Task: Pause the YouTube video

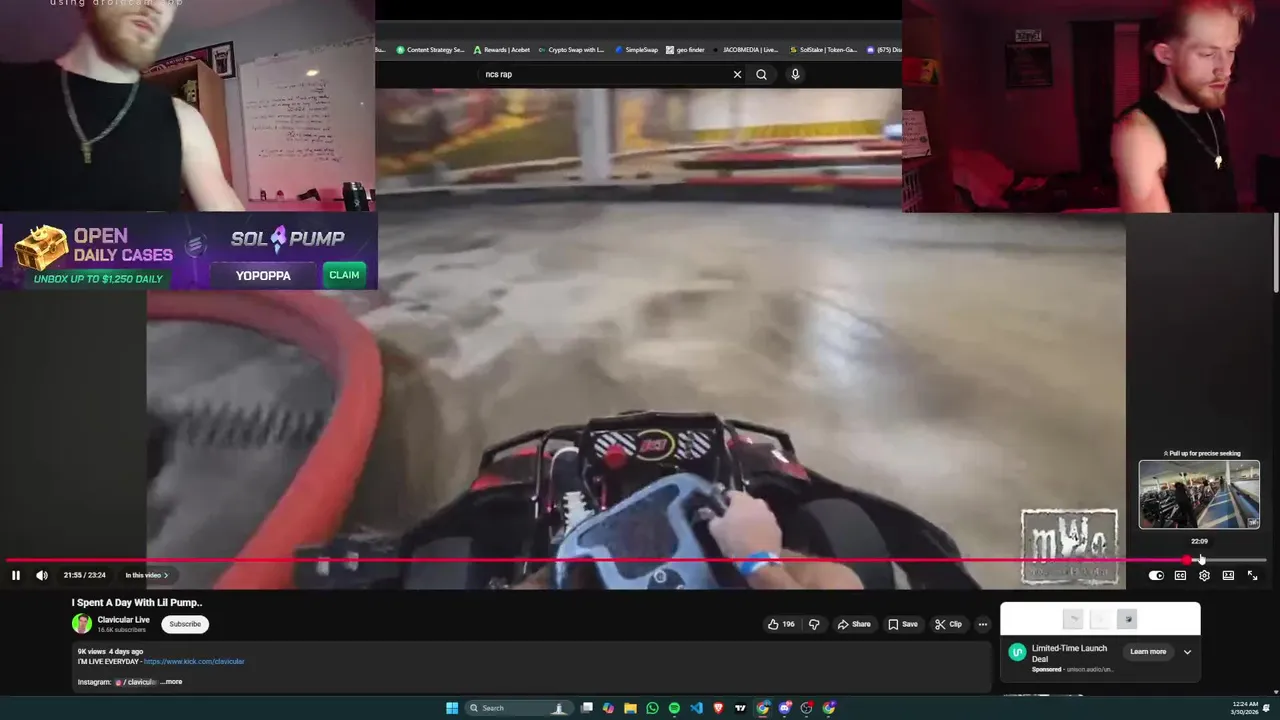Action: coord(15,575)
